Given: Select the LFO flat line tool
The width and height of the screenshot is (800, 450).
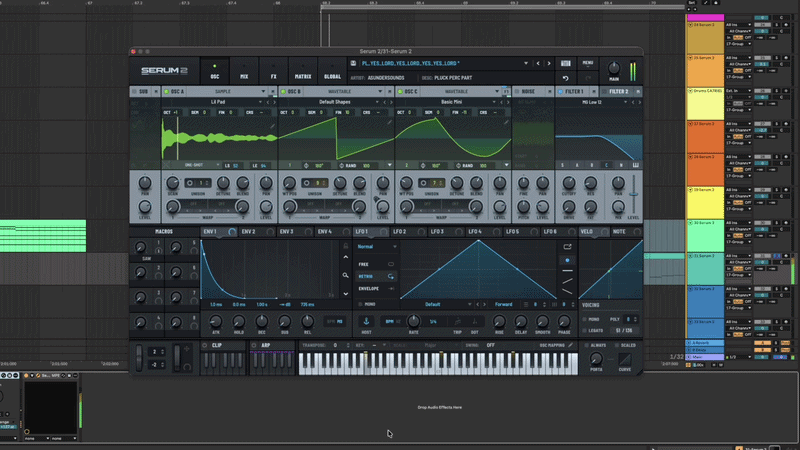Looking at the screenshot, I should (x=567, y=270).
